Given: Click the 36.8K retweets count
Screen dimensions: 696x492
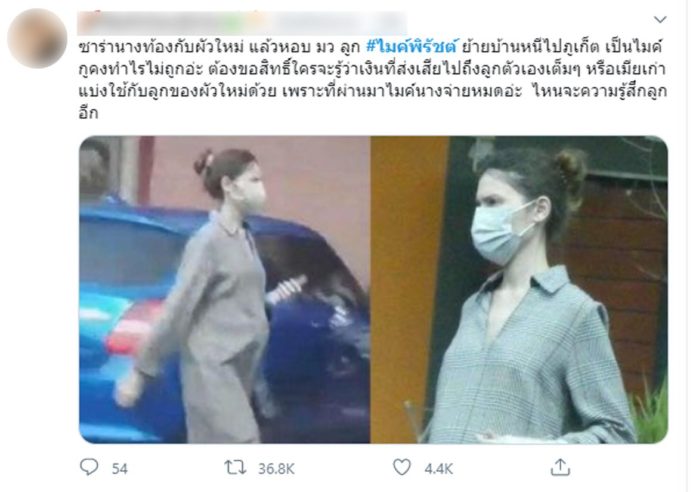Looking at the screenshot, I should (x=276, y=468).
